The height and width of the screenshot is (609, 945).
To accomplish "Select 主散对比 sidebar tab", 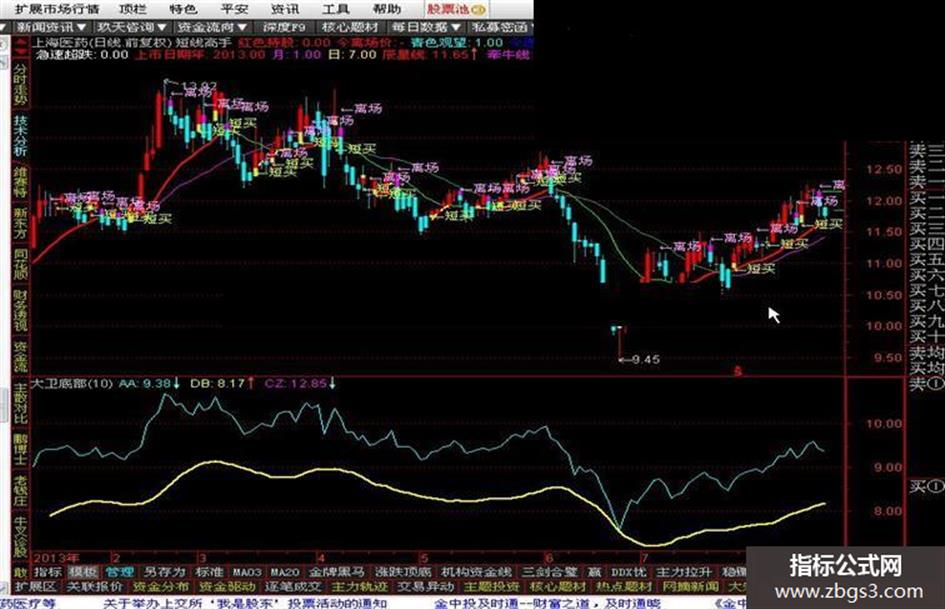I will tap(20, 402).
